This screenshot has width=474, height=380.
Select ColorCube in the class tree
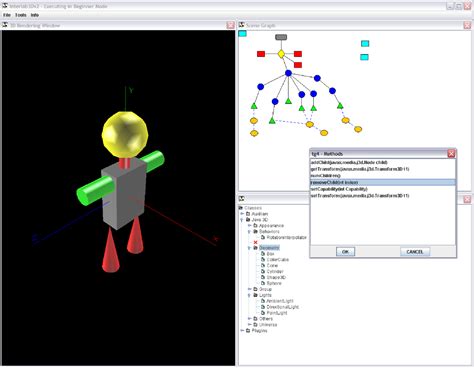point(278,259)
